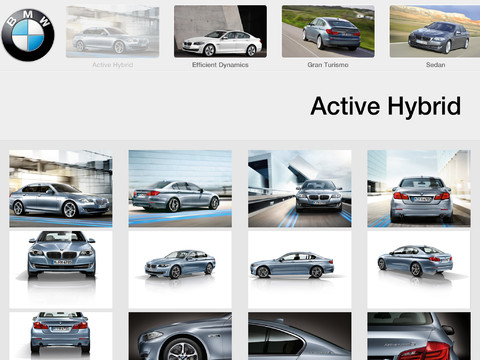This screenshot has height=360, width=480.
Task: Open studio front view on white background
Action: click(x=61, y=270)
